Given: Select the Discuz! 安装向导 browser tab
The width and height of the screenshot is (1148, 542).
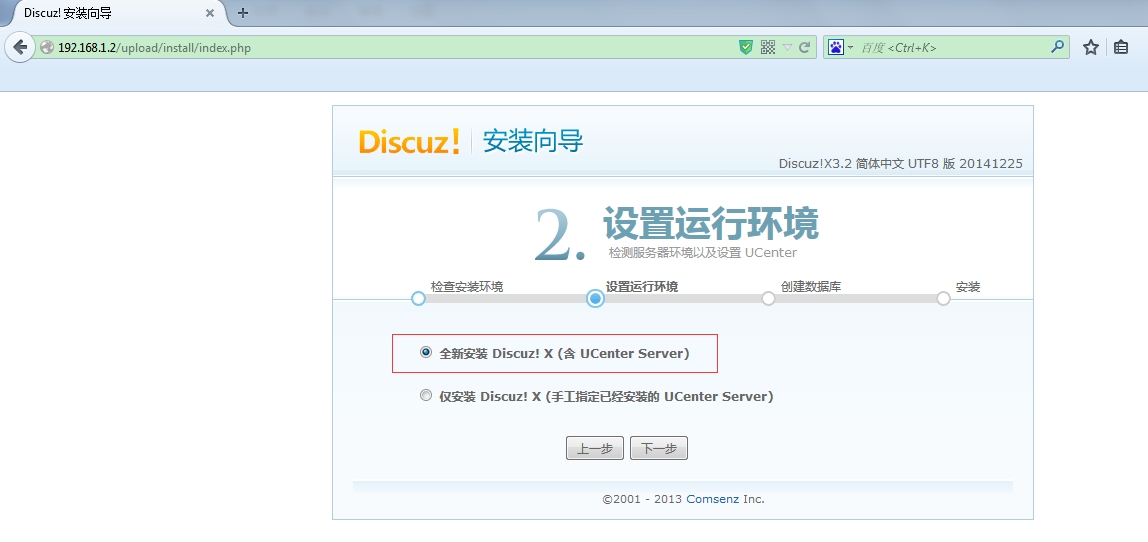Looking at the screenshot, I should click(x=117, y=13).
